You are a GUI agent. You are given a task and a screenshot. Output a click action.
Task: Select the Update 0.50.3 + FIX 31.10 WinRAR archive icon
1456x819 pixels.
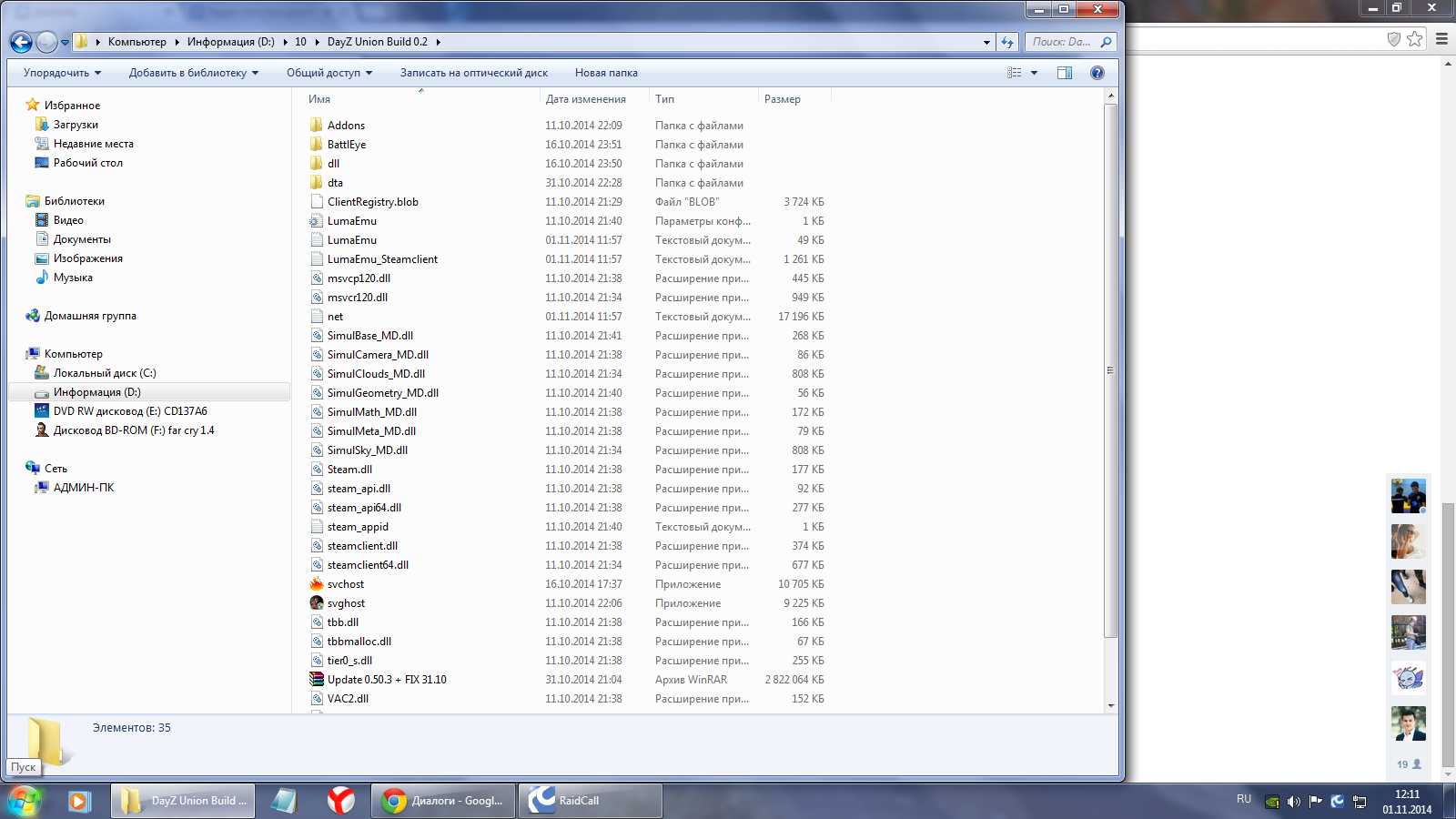(317, 680)
